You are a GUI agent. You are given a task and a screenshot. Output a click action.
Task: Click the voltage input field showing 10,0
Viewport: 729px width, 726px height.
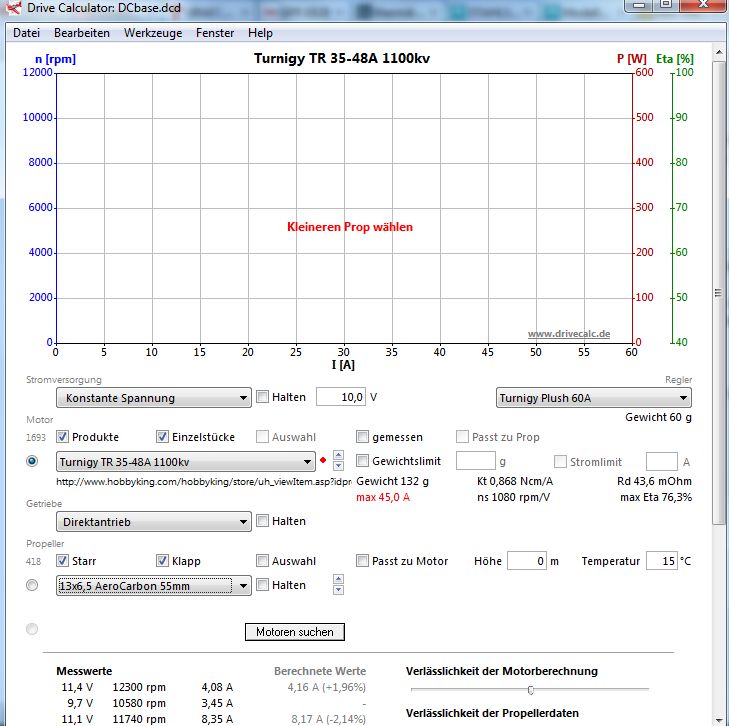click(341, 397)
